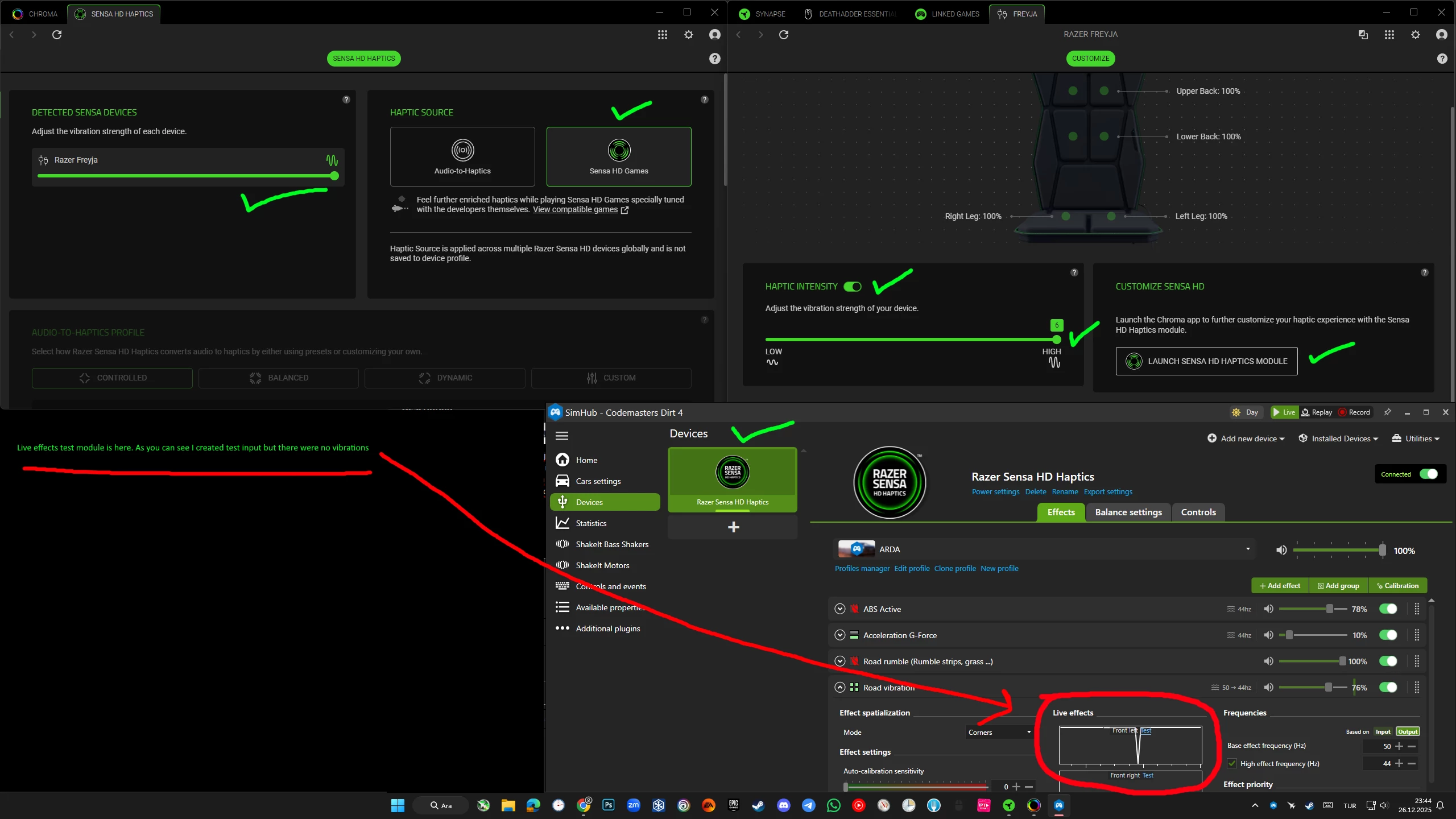Screen dimensions: 1456x819
Task: Switch to the Deathadder Essential tab
Action: (850, 14)
